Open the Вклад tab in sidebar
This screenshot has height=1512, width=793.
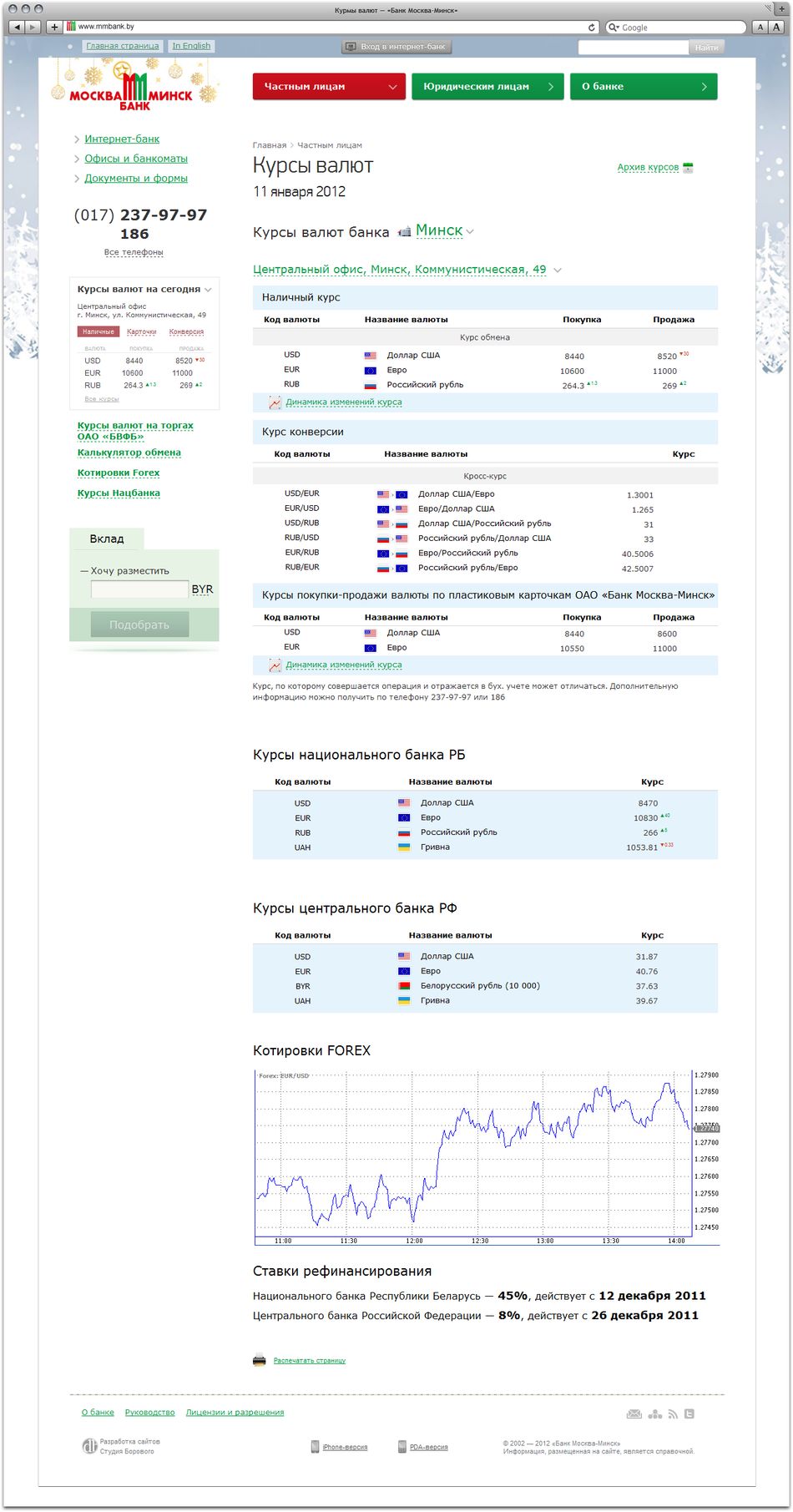pyautogui.click(x=107, y=539)
